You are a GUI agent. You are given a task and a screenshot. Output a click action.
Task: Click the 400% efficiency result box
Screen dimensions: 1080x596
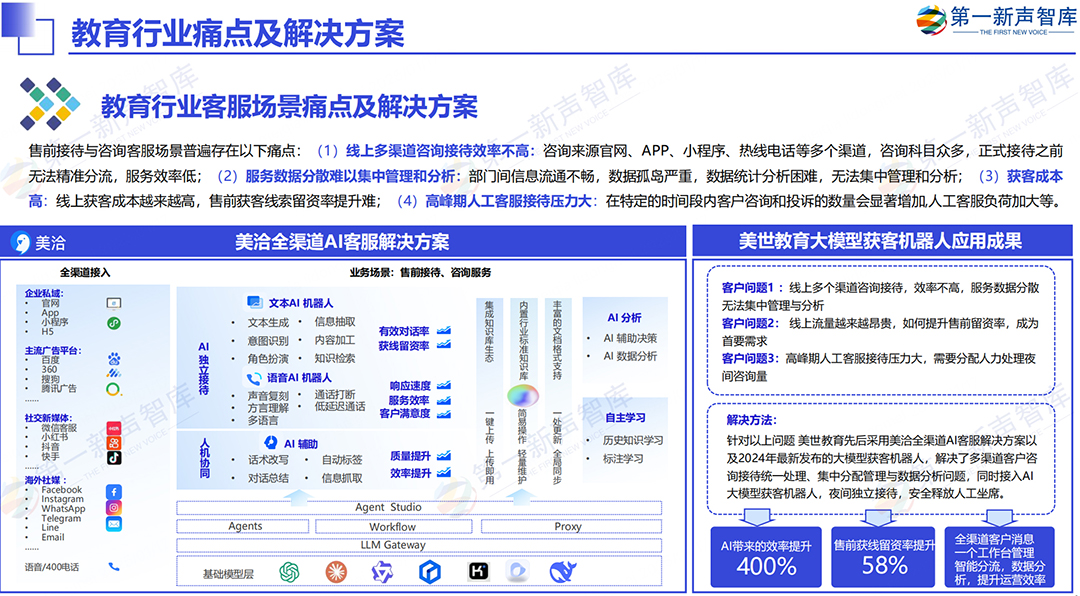[766, 556]
